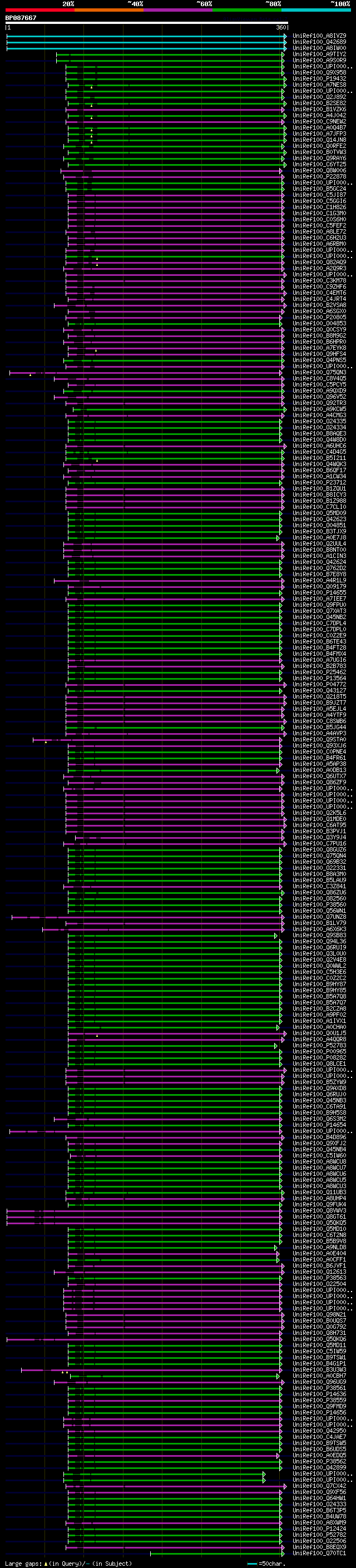Select hit label UniRef100_B2SE82
This screenshot has height=1568, width=356.
319,103
